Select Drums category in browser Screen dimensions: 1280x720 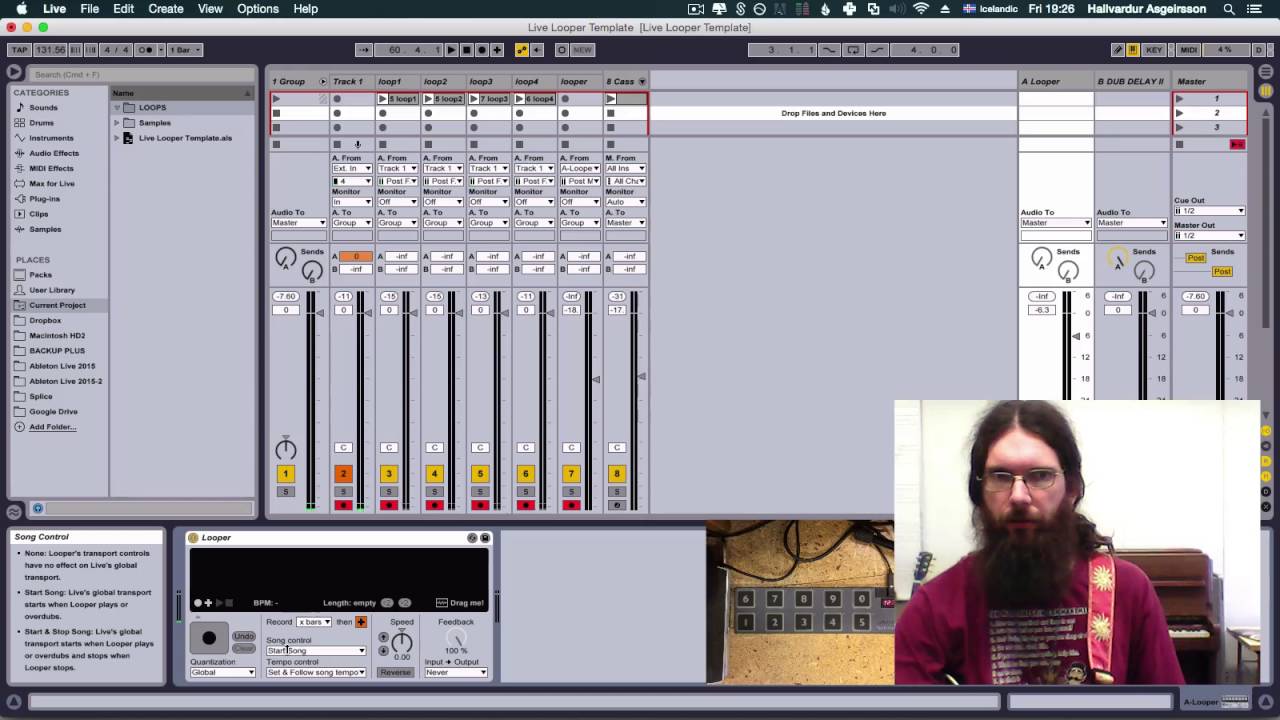pyautogui.click(x=42, y=123)
